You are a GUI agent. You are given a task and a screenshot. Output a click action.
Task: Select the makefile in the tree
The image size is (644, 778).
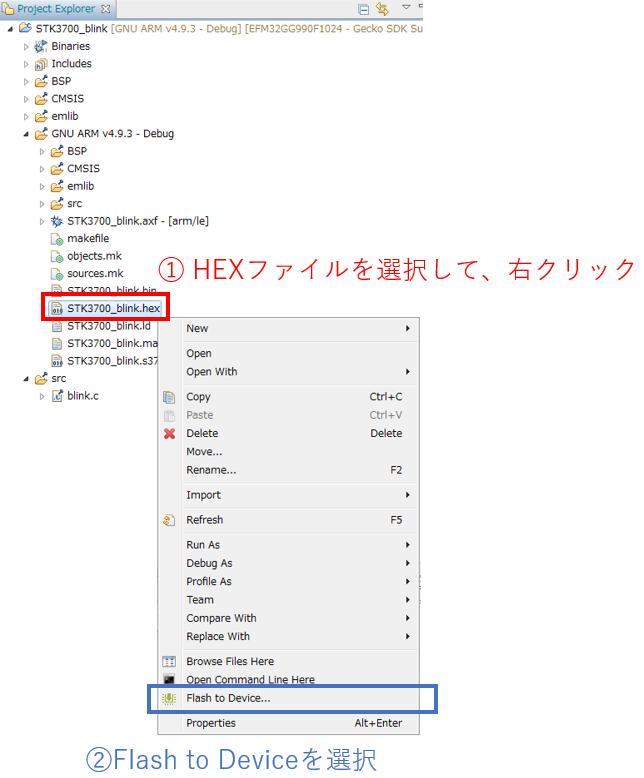88,239
